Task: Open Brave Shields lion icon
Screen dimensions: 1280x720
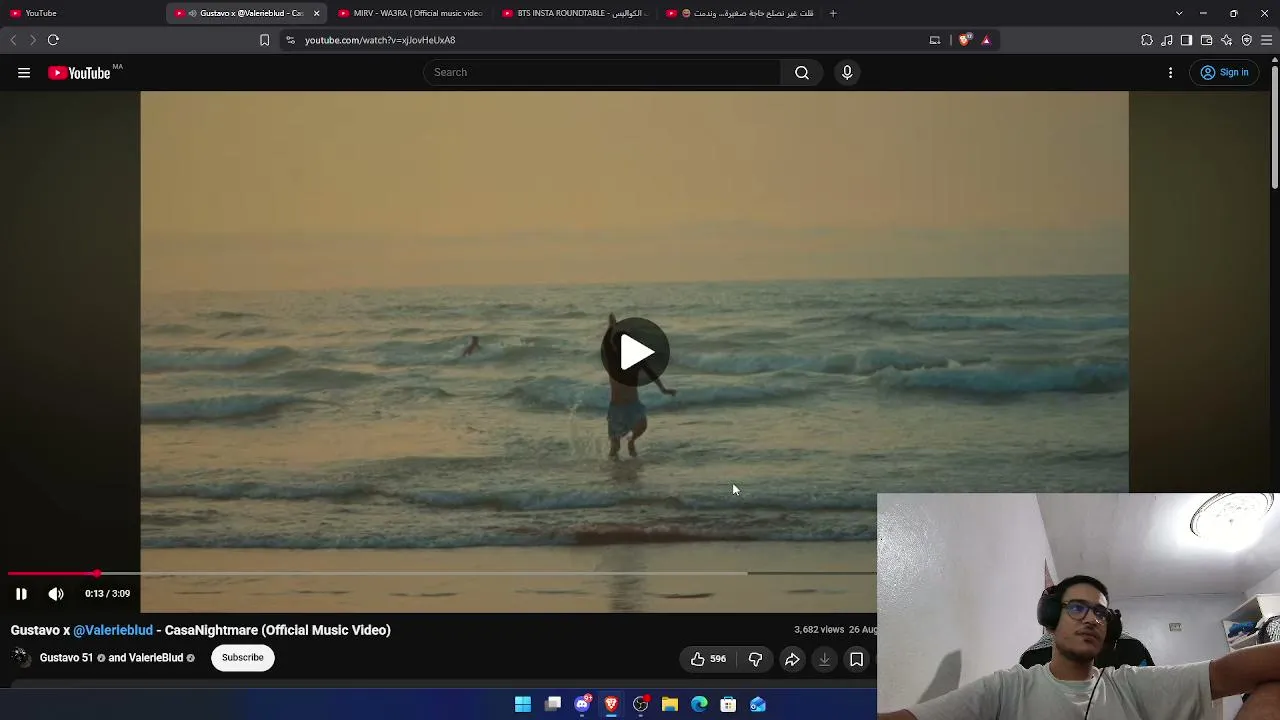Action: 964,40
